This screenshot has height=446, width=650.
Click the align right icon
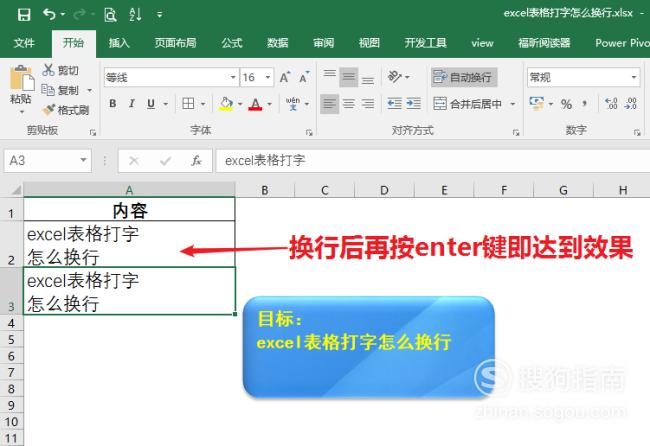[368, 104]
